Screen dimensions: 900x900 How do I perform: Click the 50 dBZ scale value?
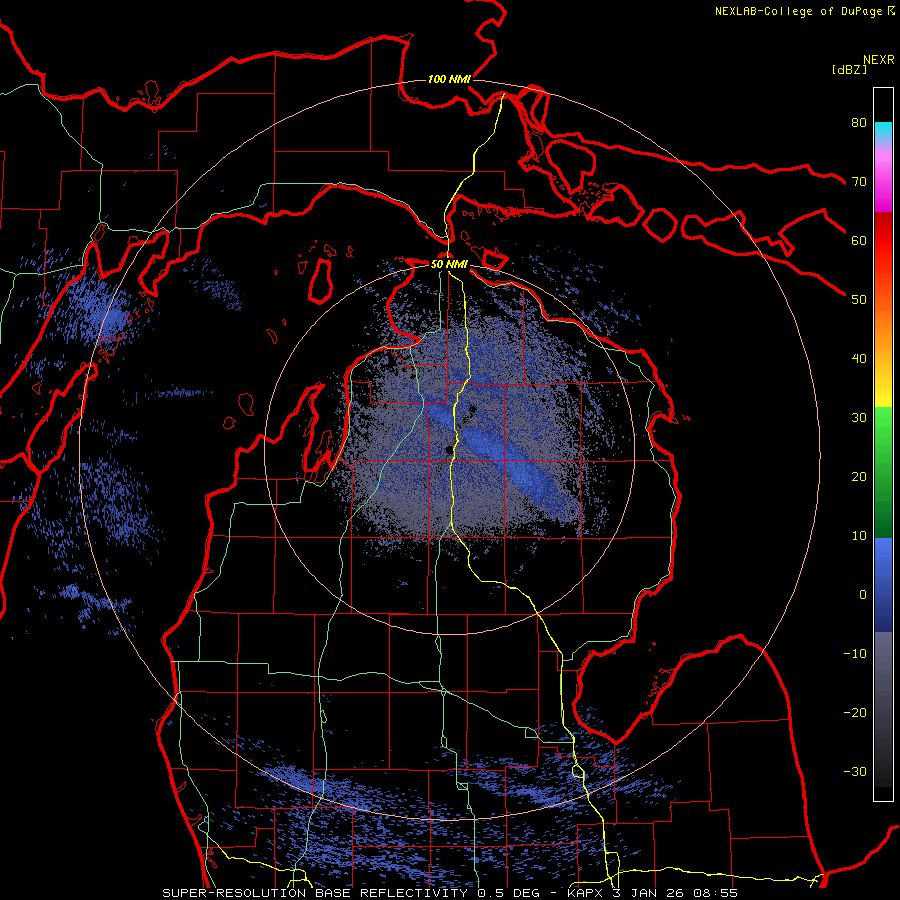pos(859,300)
